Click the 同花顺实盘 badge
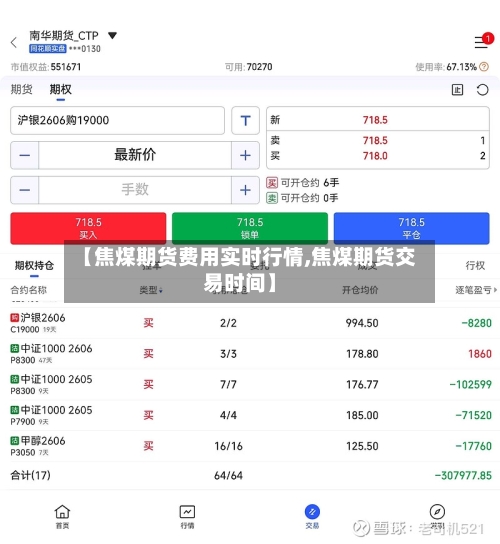500x544 pixels. 48,49
